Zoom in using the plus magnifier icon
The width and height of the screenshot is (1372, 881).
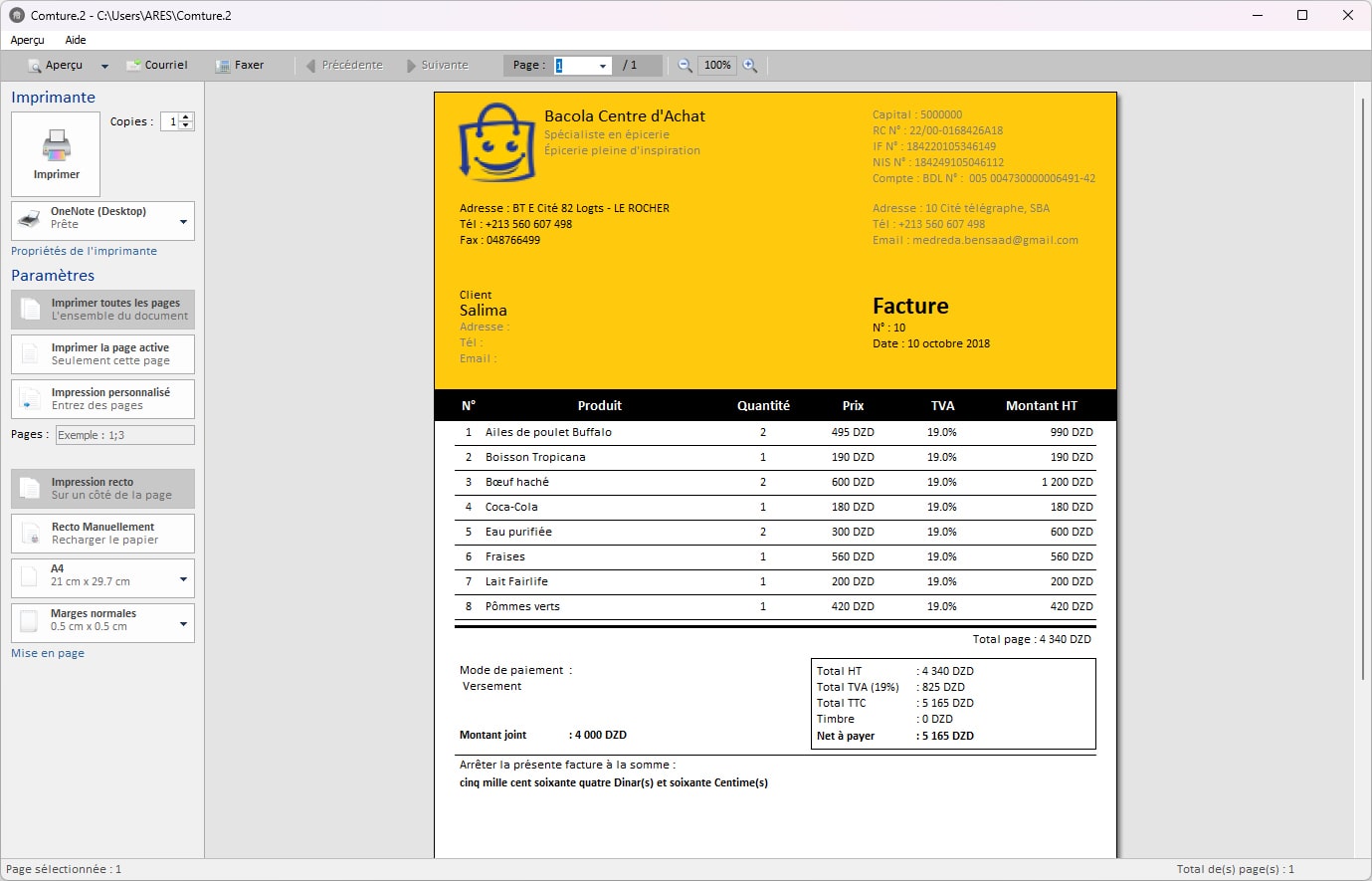tap(750, 65)
